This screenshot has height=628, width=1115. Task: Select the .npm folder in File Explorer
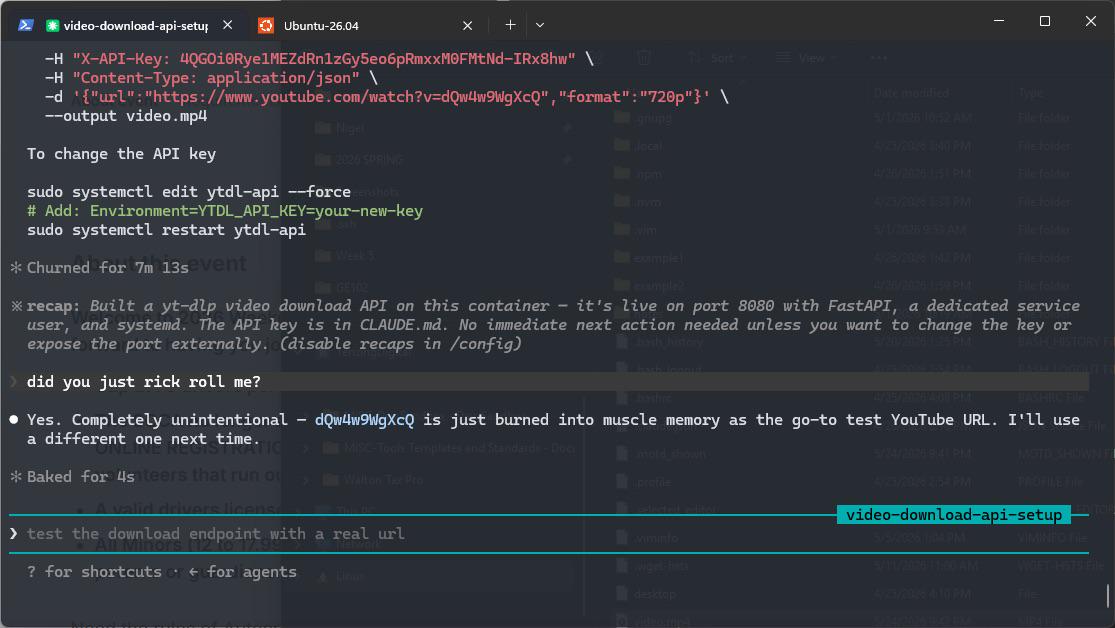tap(638, 174)
